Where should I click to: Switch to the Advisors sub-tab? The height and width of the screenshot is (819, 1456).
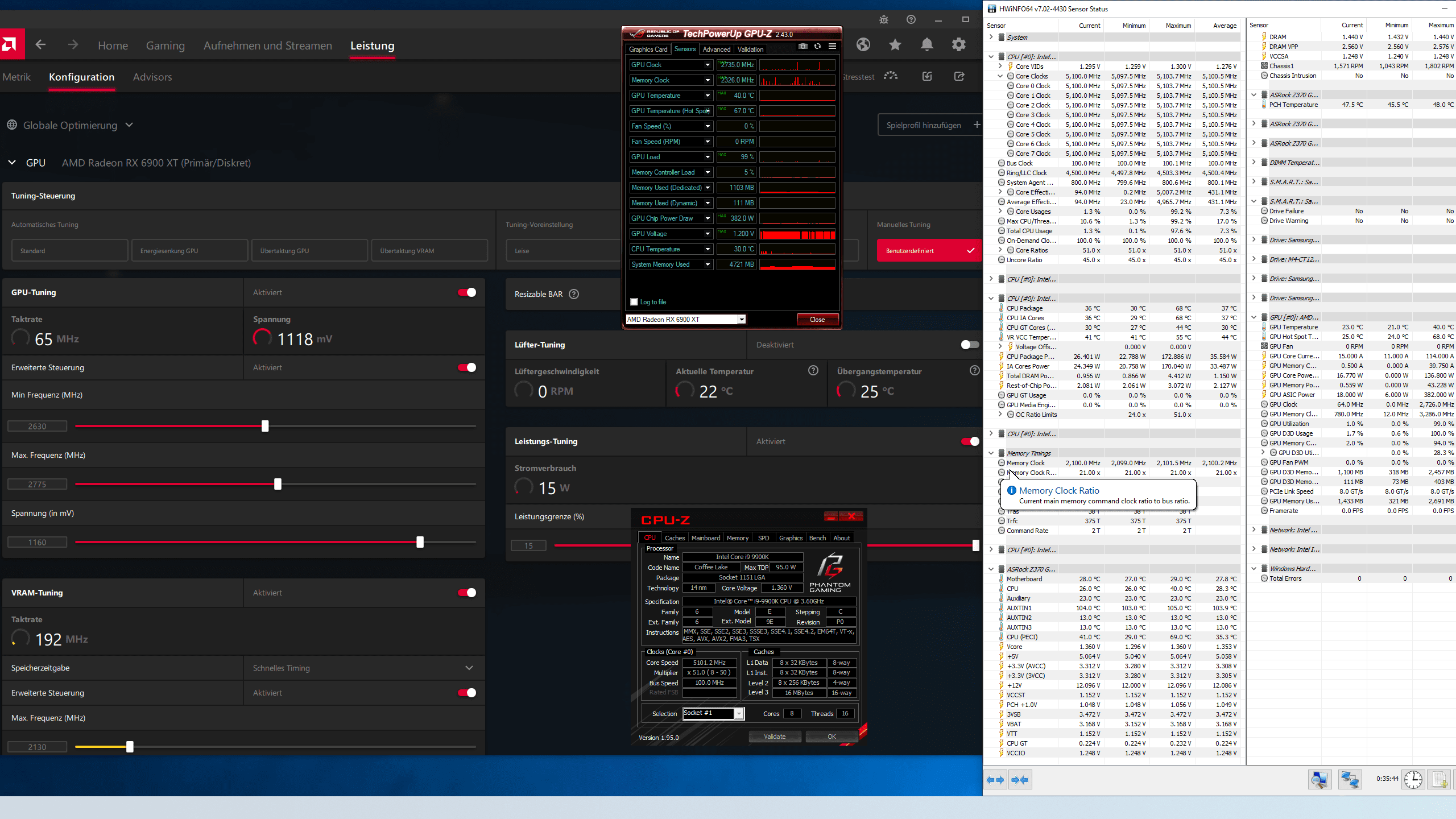point(152,77)
